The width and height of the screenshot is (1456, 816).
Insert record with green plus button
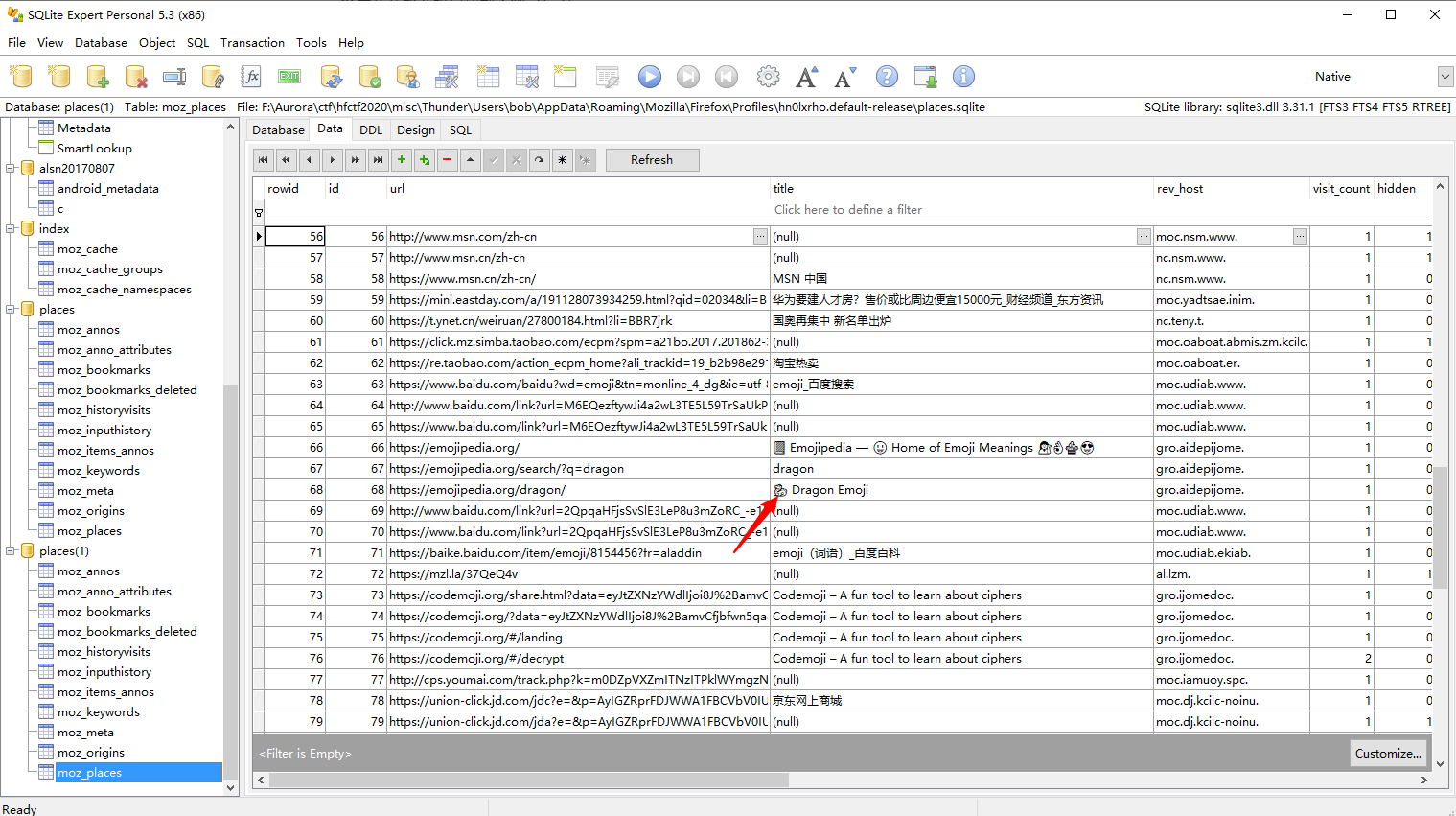point(402,160)
